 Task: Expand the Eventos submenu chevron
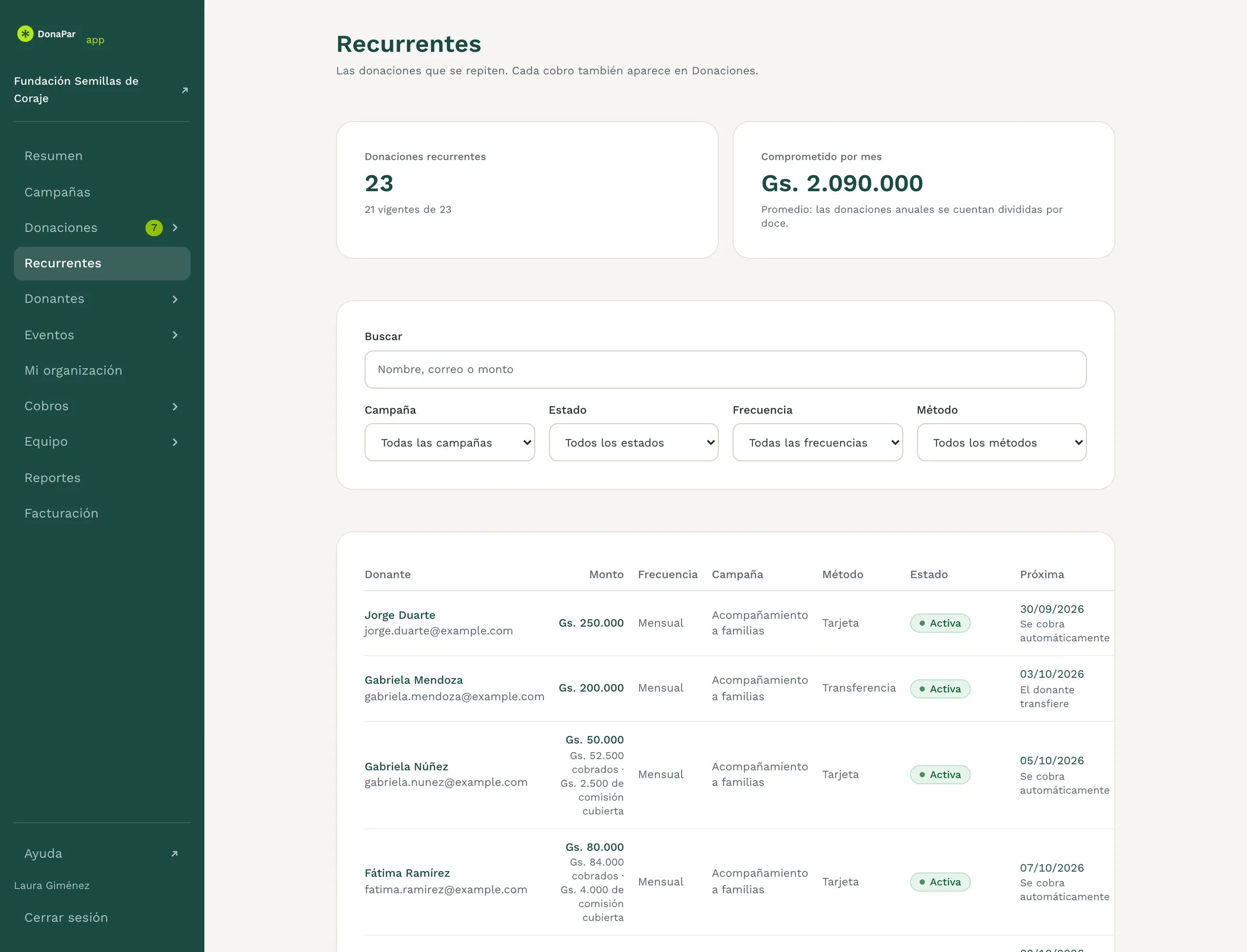point(175,335)
